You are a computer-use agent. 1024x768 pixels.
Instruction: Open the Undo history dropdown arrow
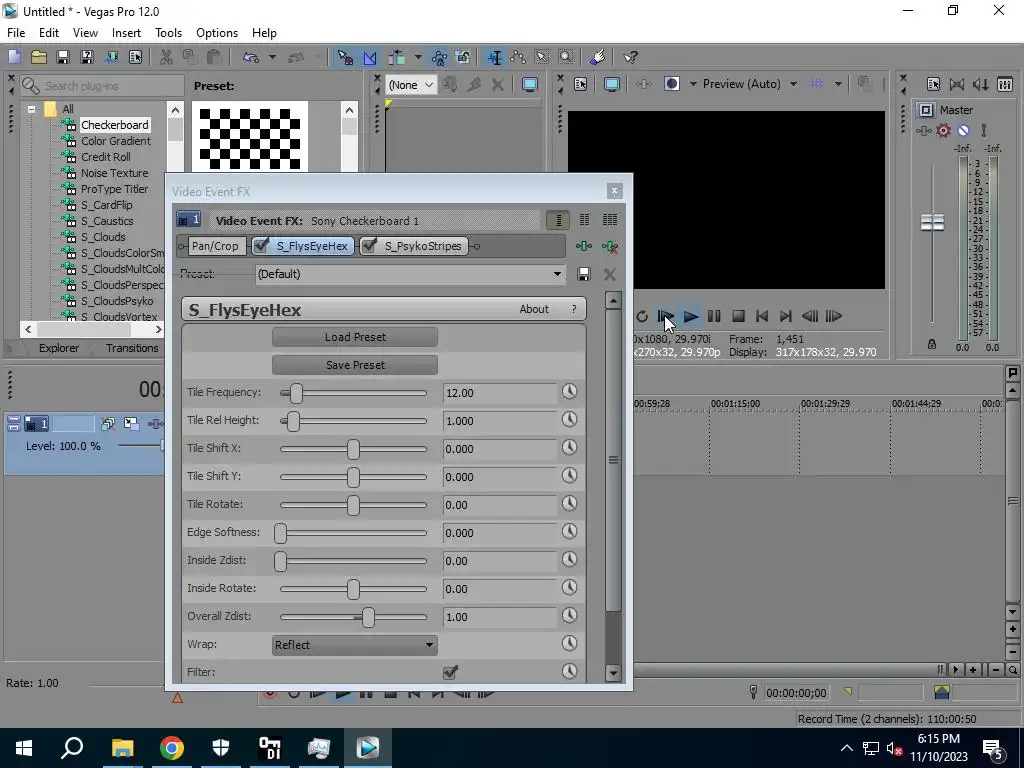click(272, 57)
